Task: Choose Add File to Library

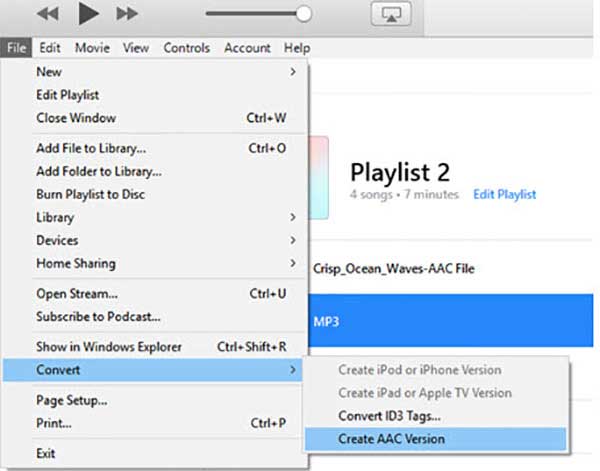Action: coord(153,148)
